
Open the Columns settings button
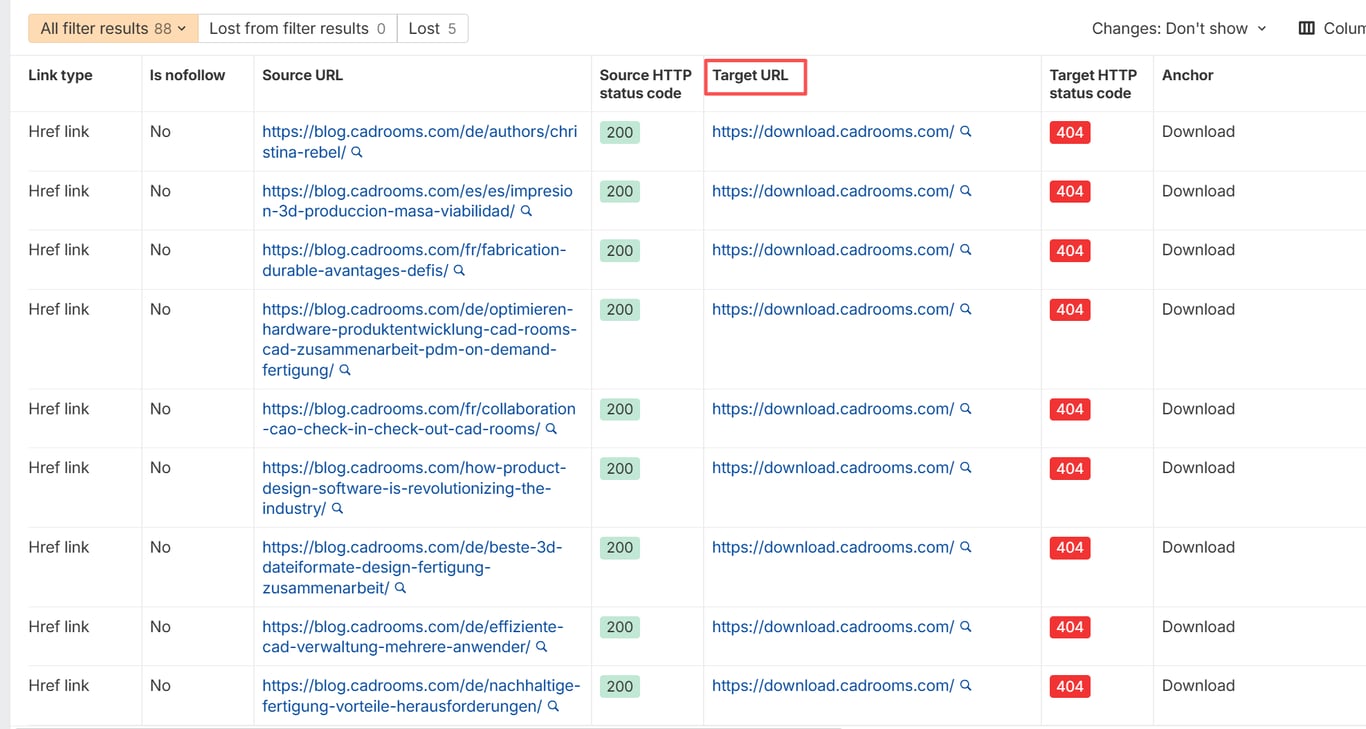1332,29
